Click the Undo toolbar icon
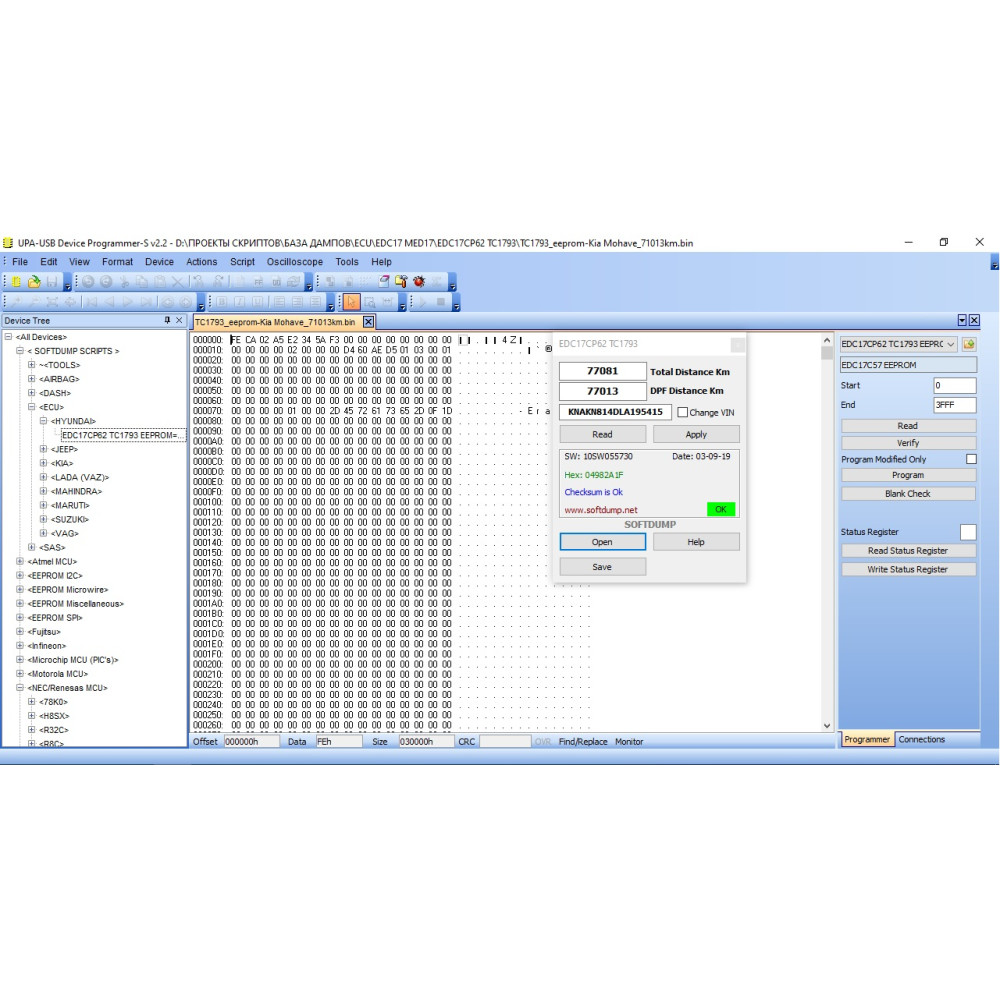The width and height of the screenshot is (1000, 1000). pos(88,281)
